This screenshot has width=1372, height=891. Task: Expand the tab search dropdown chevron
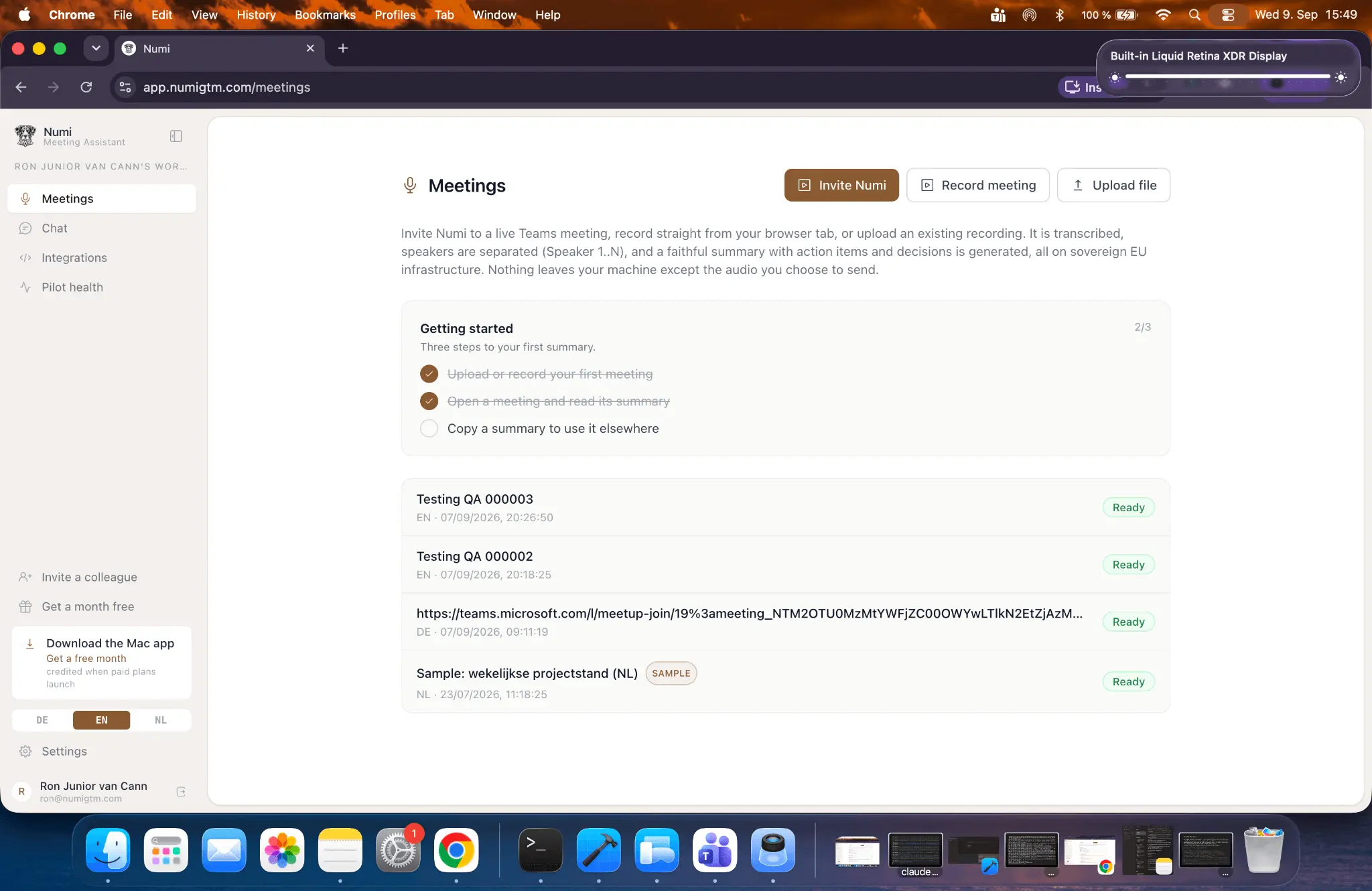[96, 48]
